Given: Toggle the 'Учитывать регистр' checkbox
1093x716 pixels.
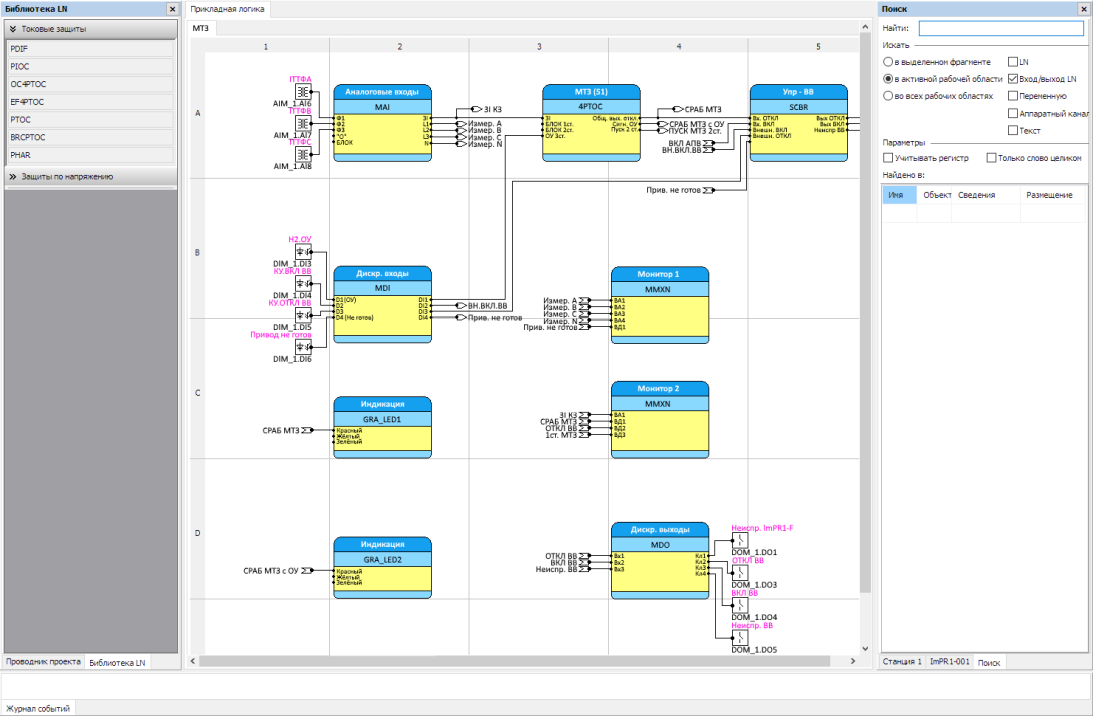Looking at the screenshot, I should 888,158.
